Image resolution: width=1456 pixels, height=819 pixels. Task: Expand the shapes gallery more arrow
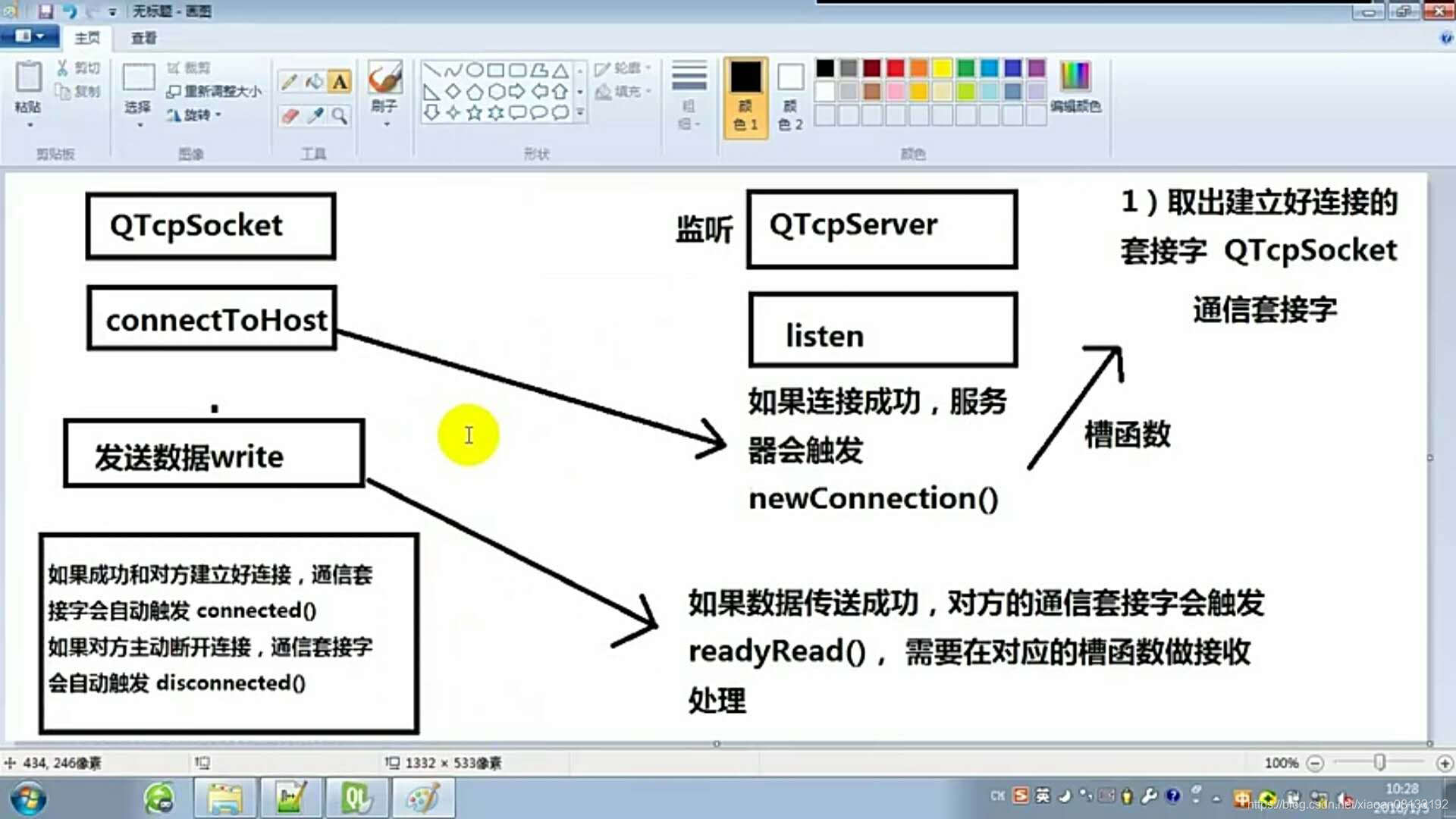[x=580, y=113]
